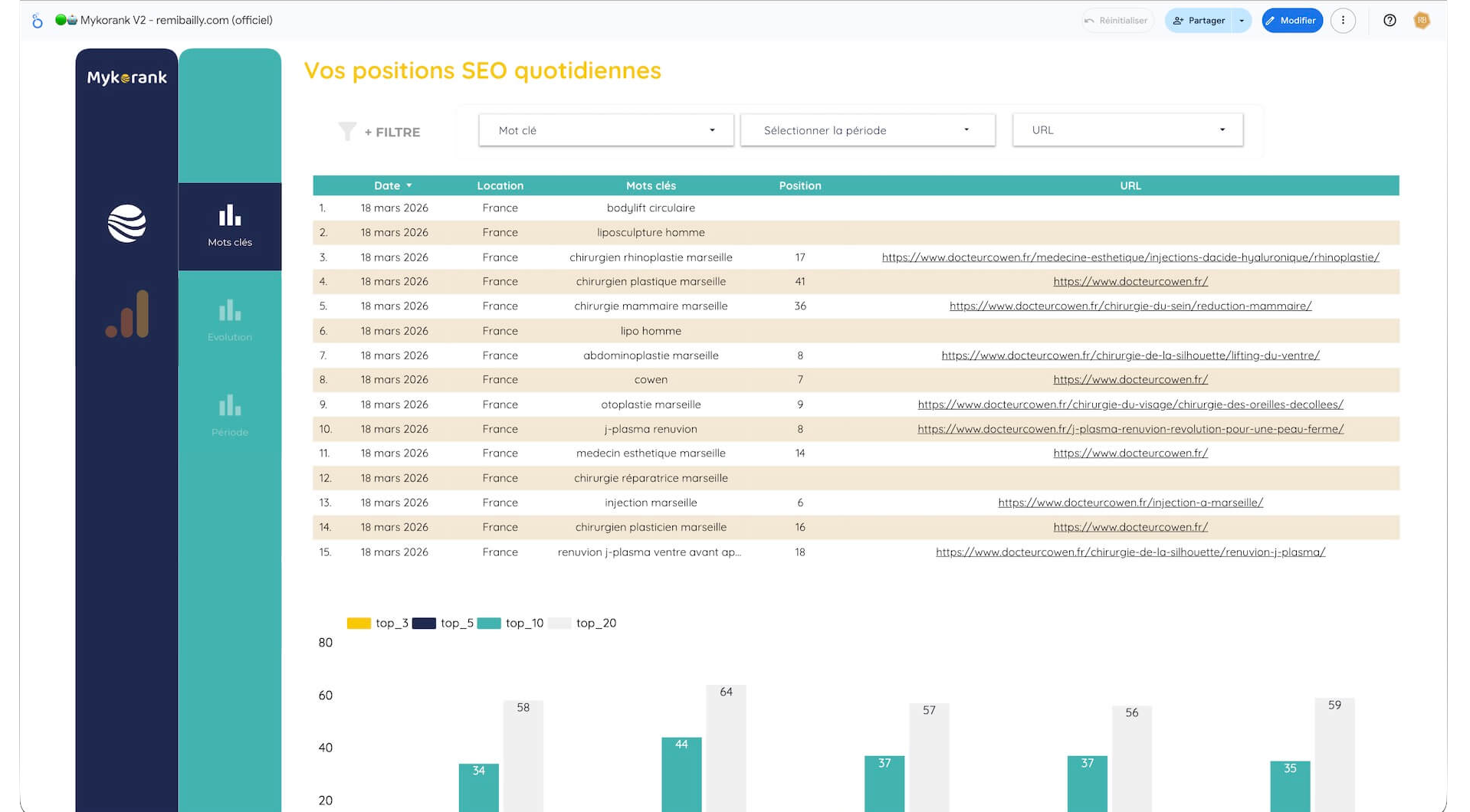Open the Sélectionner la période dropdown
The width and height of the screenshot is (1470, 812).
pyautogui.click(x=867, y=130)
